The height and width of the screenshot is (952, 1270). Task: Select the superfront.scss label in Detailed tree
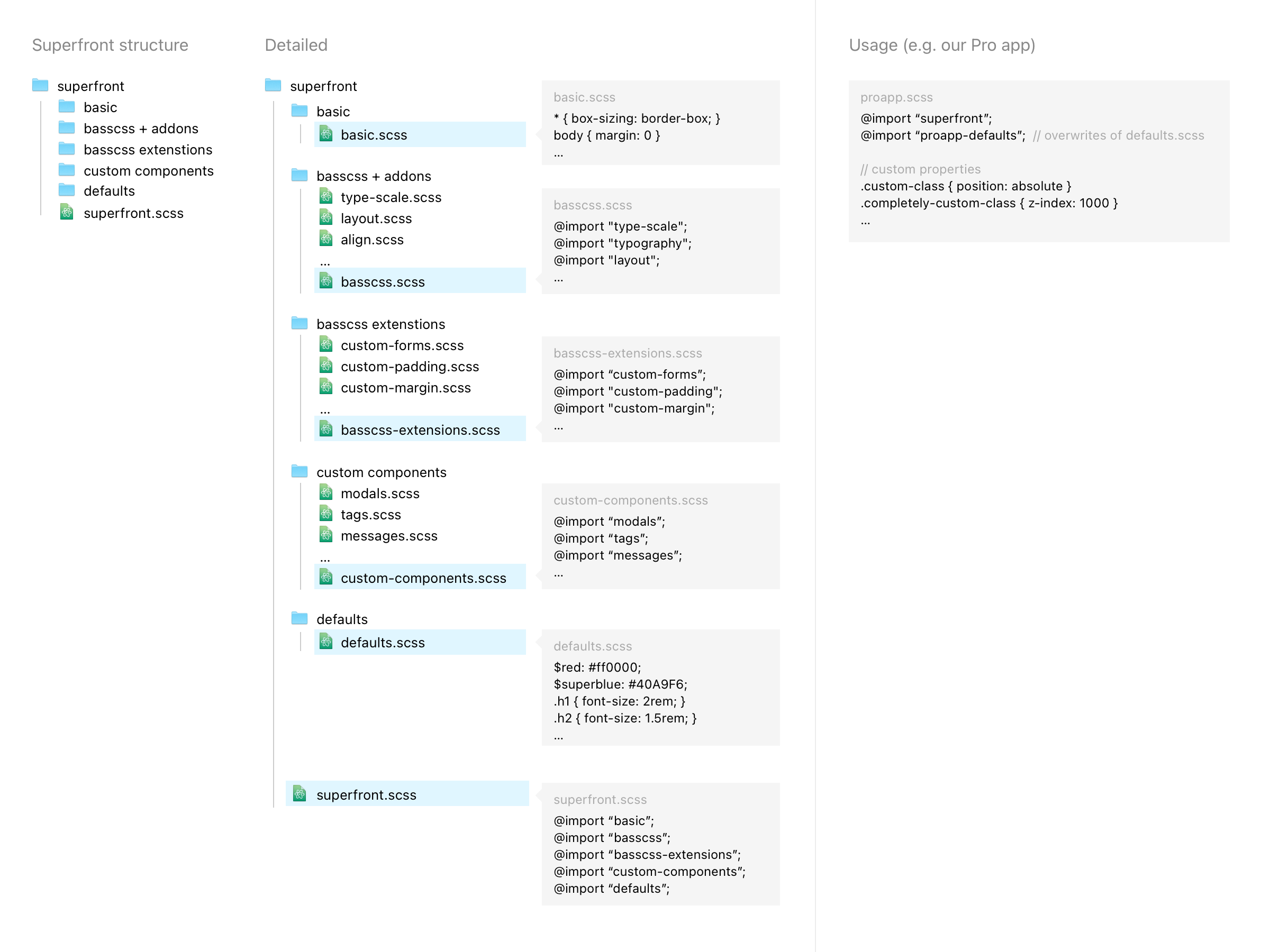point(366,795)
